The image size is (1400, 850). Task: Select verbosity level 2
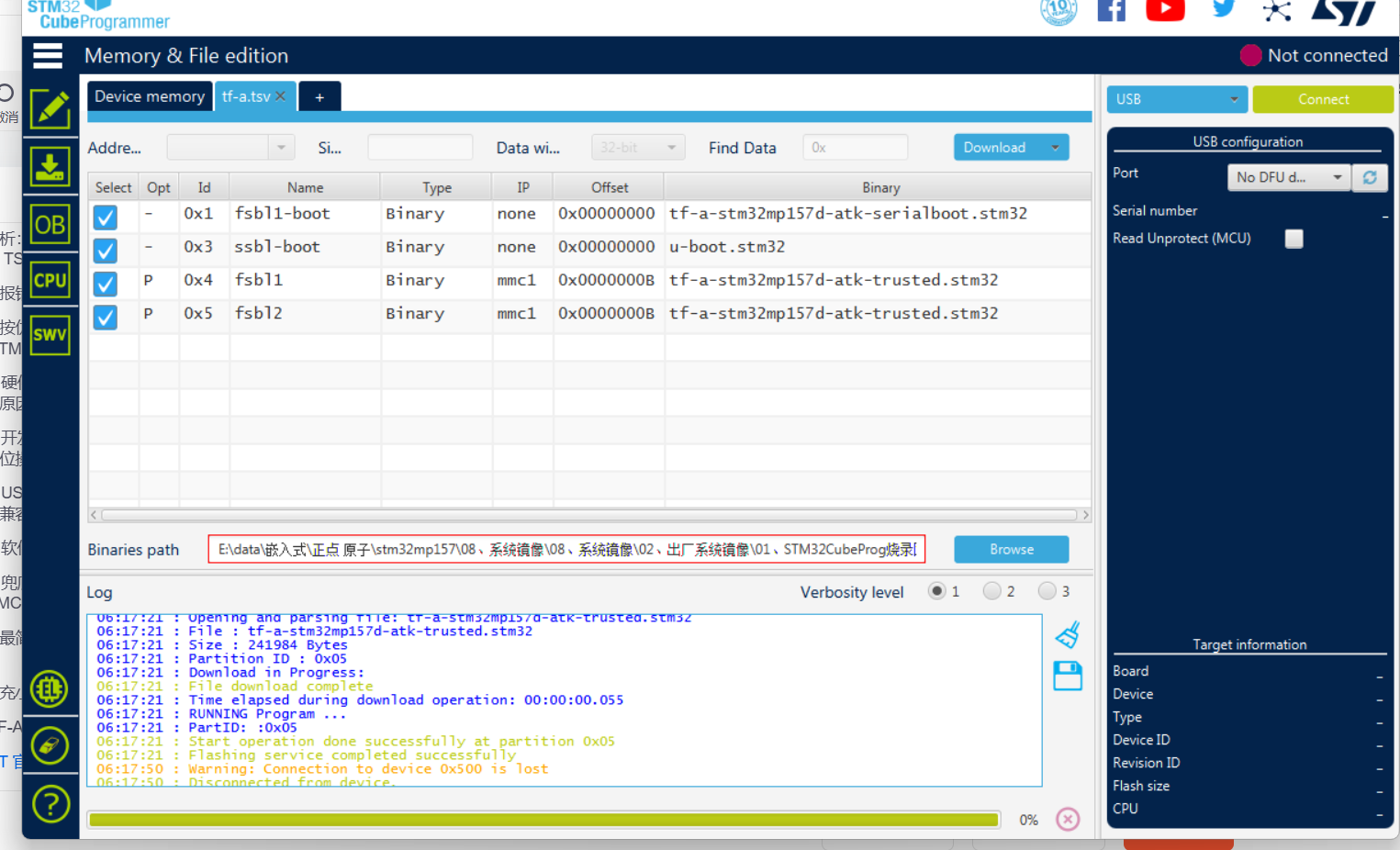click(x=991, y=591)
